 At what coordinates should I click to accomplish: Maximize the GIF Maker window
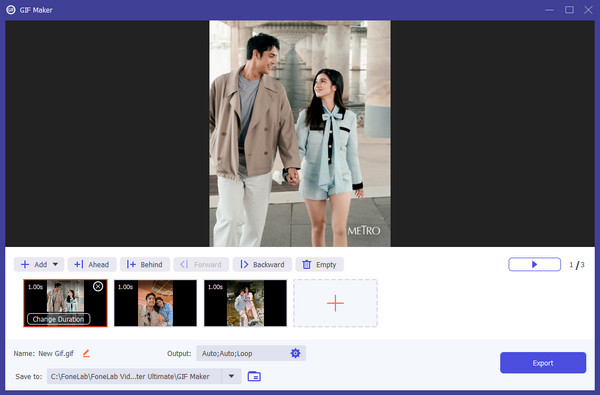569,10
